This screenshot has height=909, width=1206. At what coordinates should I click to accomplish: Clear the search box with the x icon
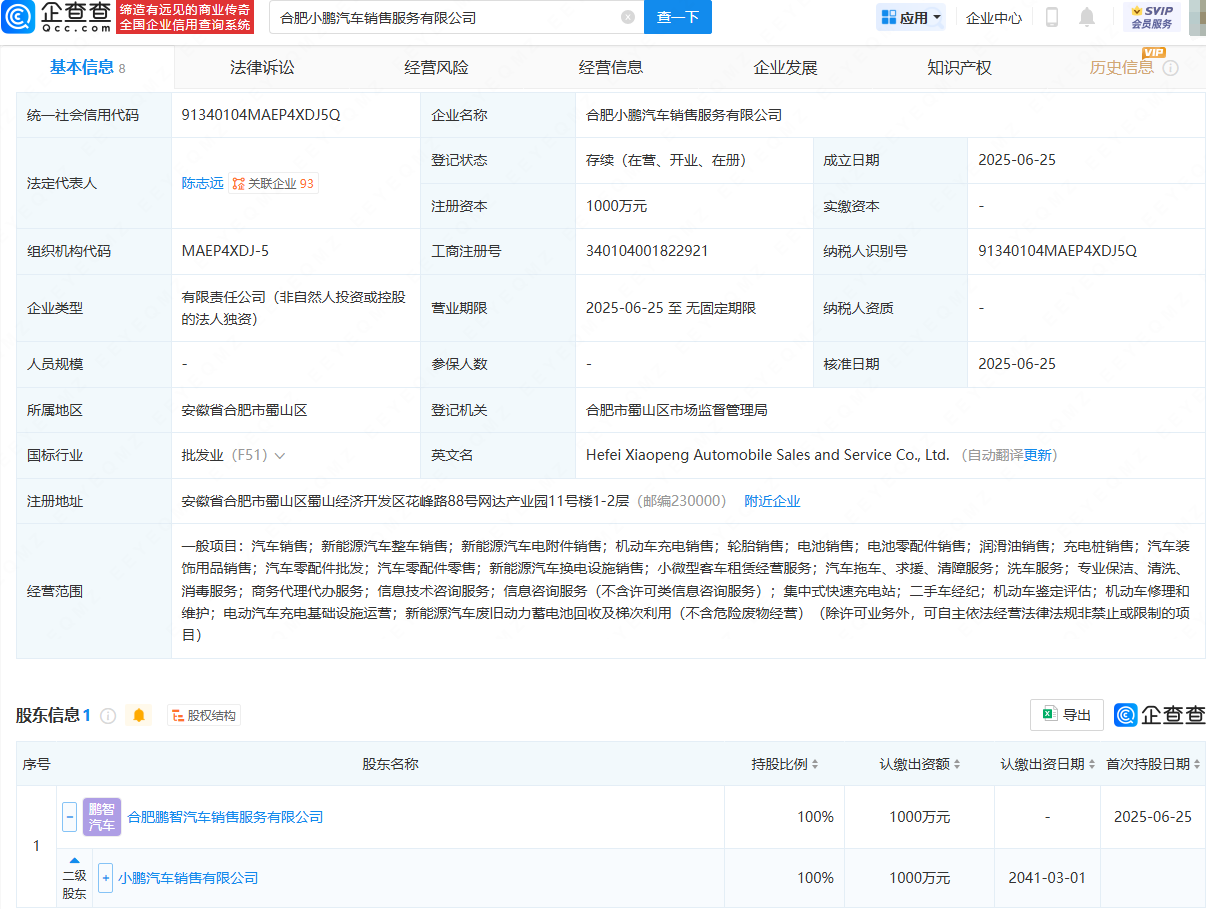pyautogui.click(x=628, y=17)
